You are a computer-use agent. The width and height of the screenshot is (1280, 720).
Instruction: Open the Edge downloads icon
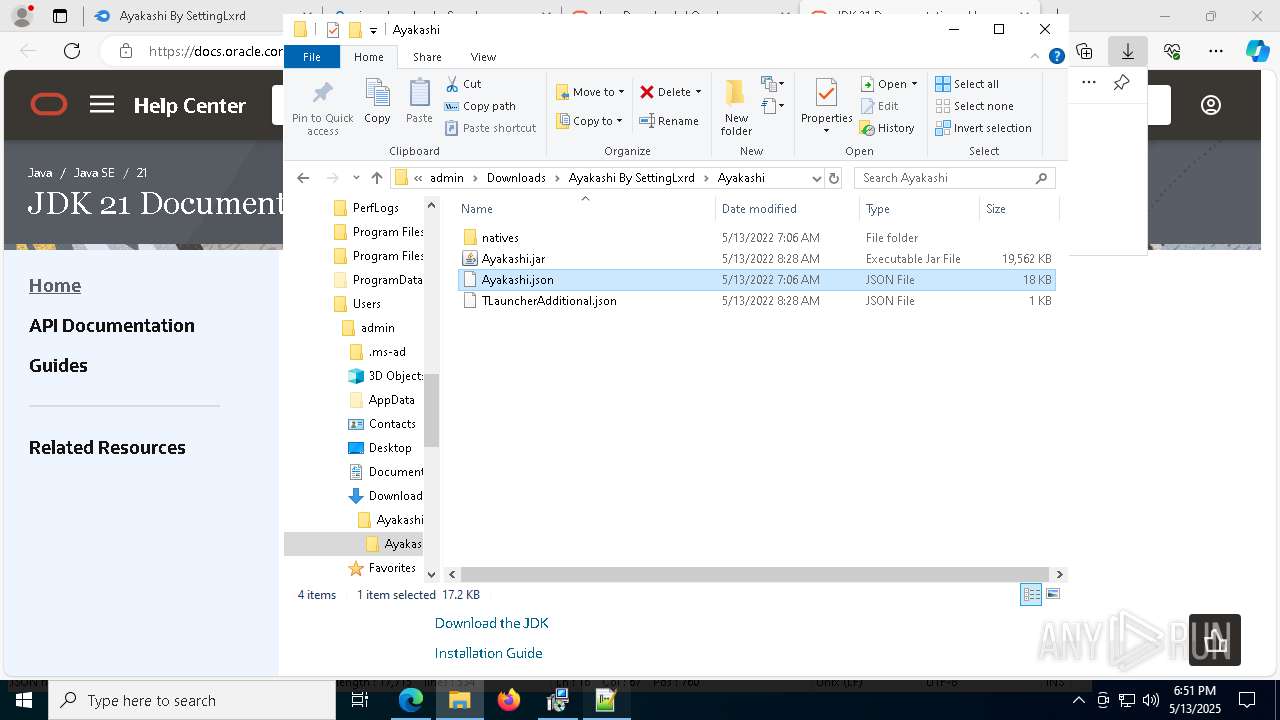(1127, 51)
